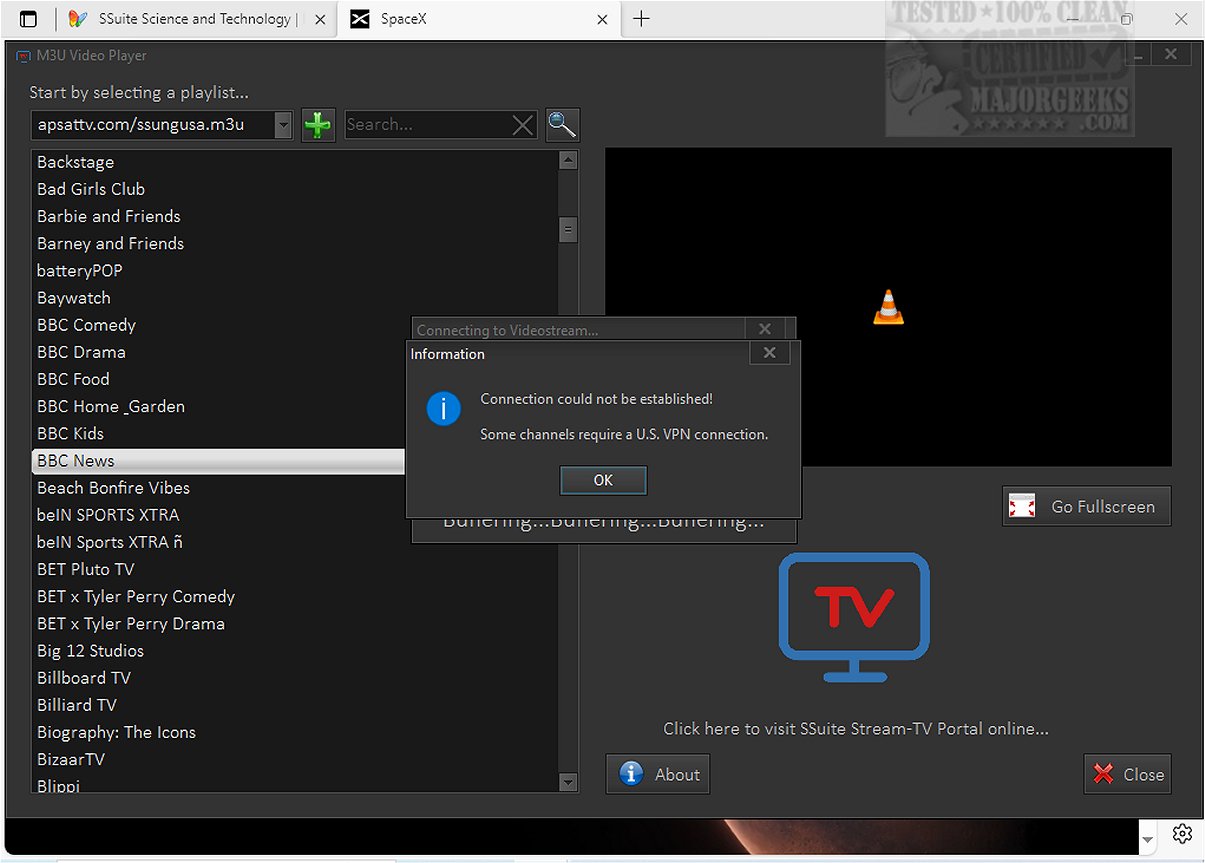Viewport: 1205px width, 863px height.
Task: Click the M3U Video Player title icon
Action: pyautogui.click(x=24, y=56)
